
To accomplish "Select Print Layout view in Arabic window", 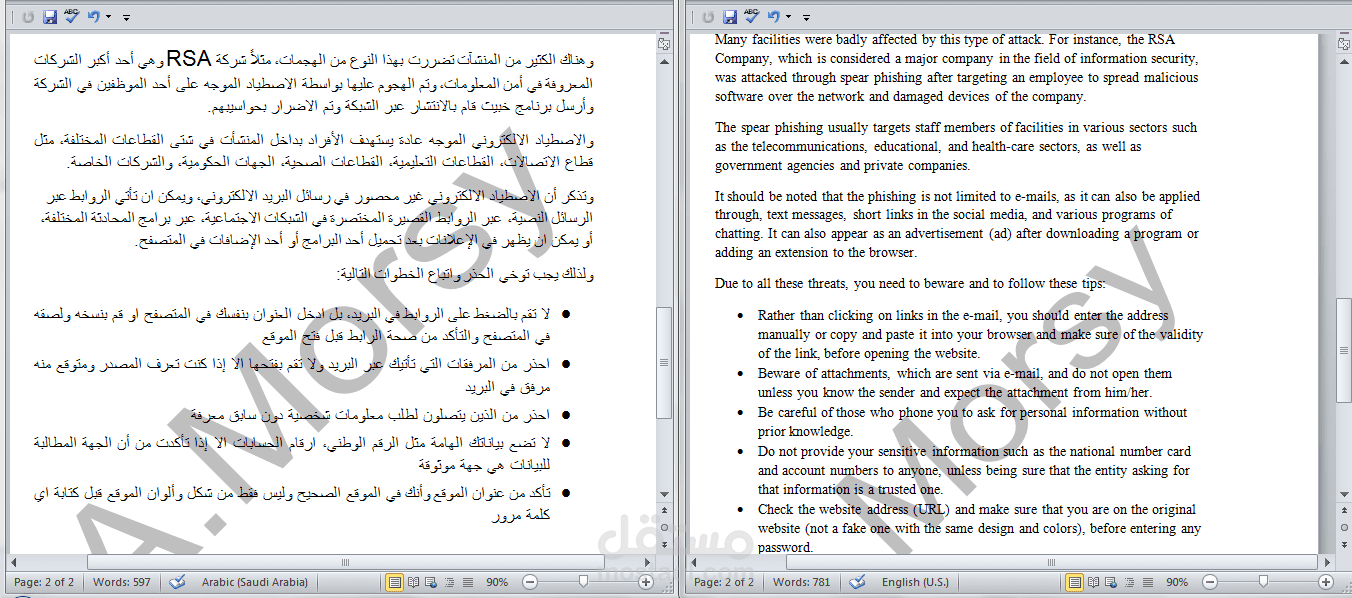I will [395, 582].
